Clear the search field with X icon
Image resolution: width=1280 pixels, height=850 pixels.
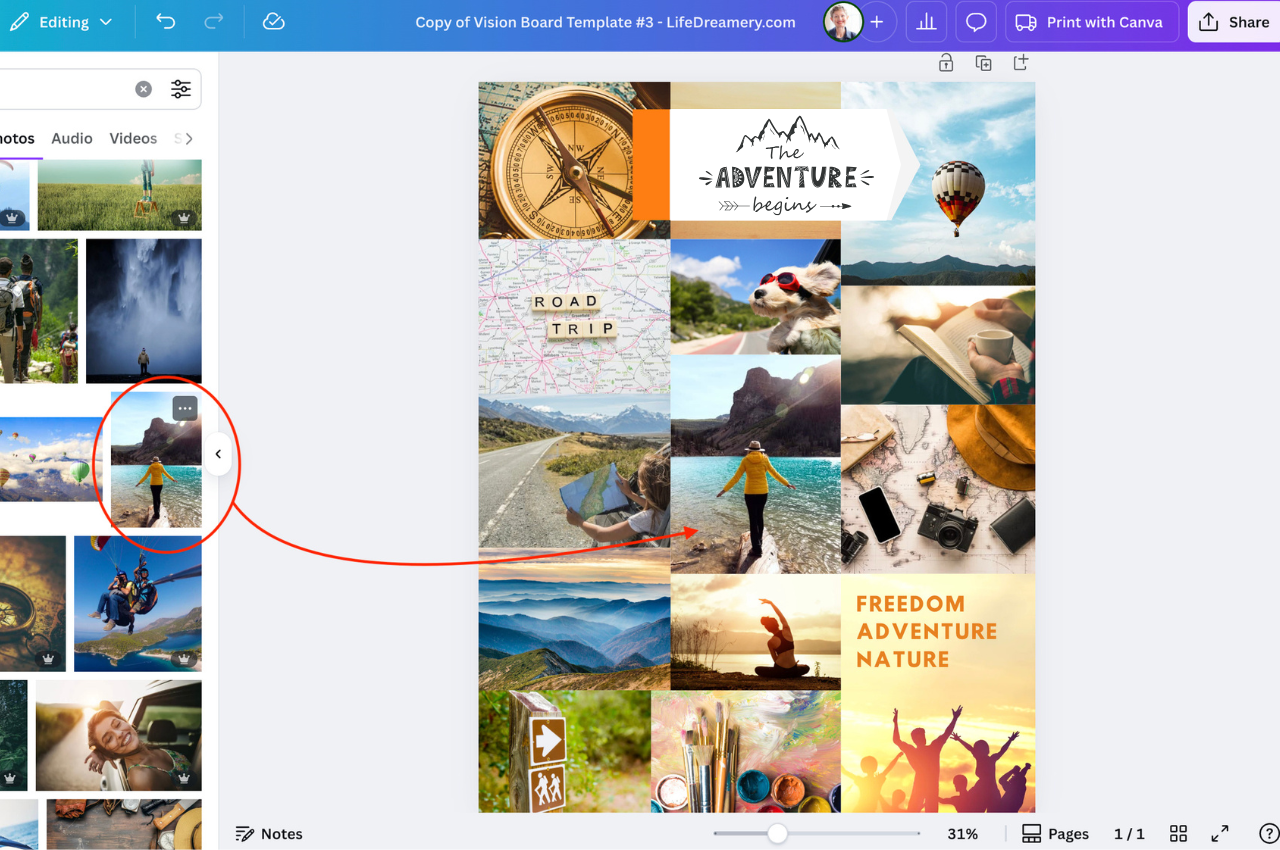[x=144, y=89]
